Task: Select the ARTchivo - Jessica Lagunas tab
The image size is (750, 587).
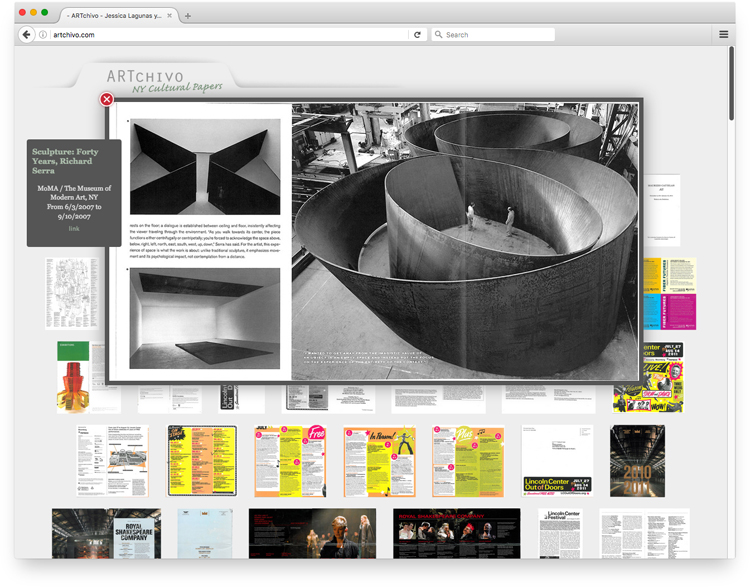Action: click(x=119, y=15)
